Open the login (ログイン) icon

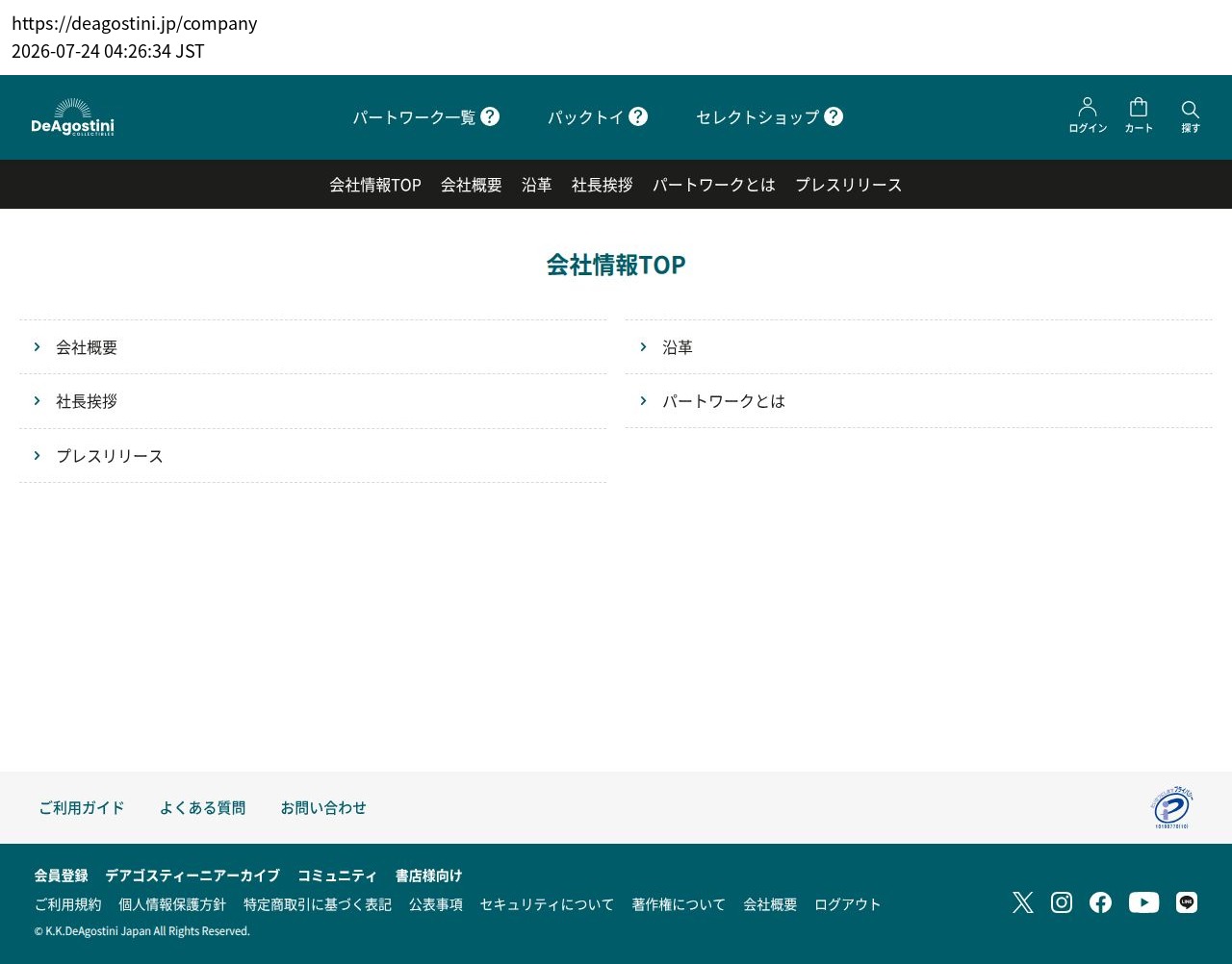tap(1088, 115)
